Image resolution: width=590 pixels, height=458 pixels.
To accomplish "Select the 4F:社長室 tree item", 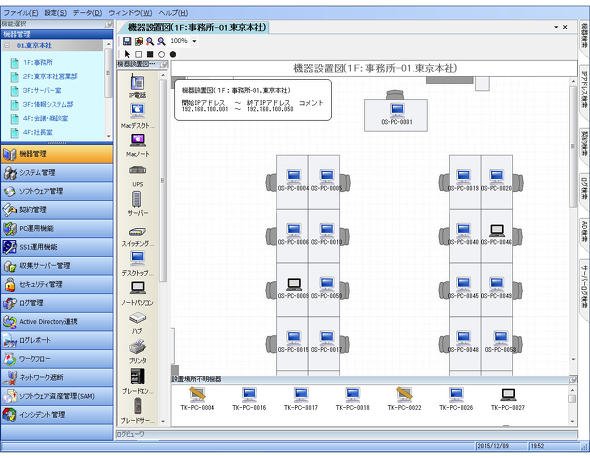I will tap(38, 132).
